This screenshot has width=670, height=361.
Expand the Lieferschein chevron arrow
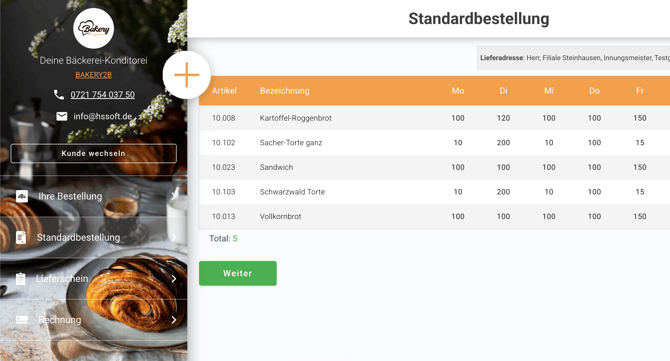173,279
